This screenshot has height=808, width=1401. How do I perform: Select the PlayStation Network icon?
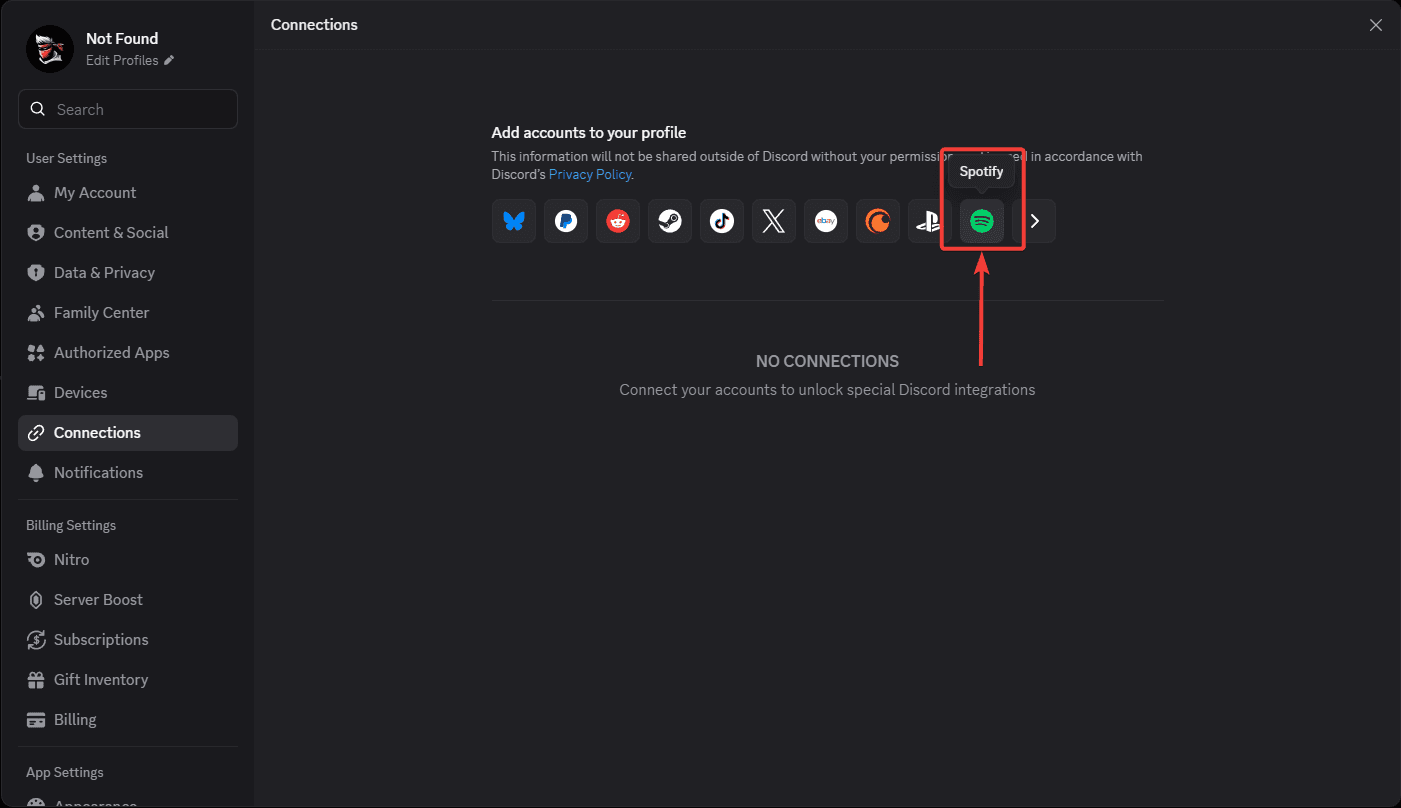point(929,221)
